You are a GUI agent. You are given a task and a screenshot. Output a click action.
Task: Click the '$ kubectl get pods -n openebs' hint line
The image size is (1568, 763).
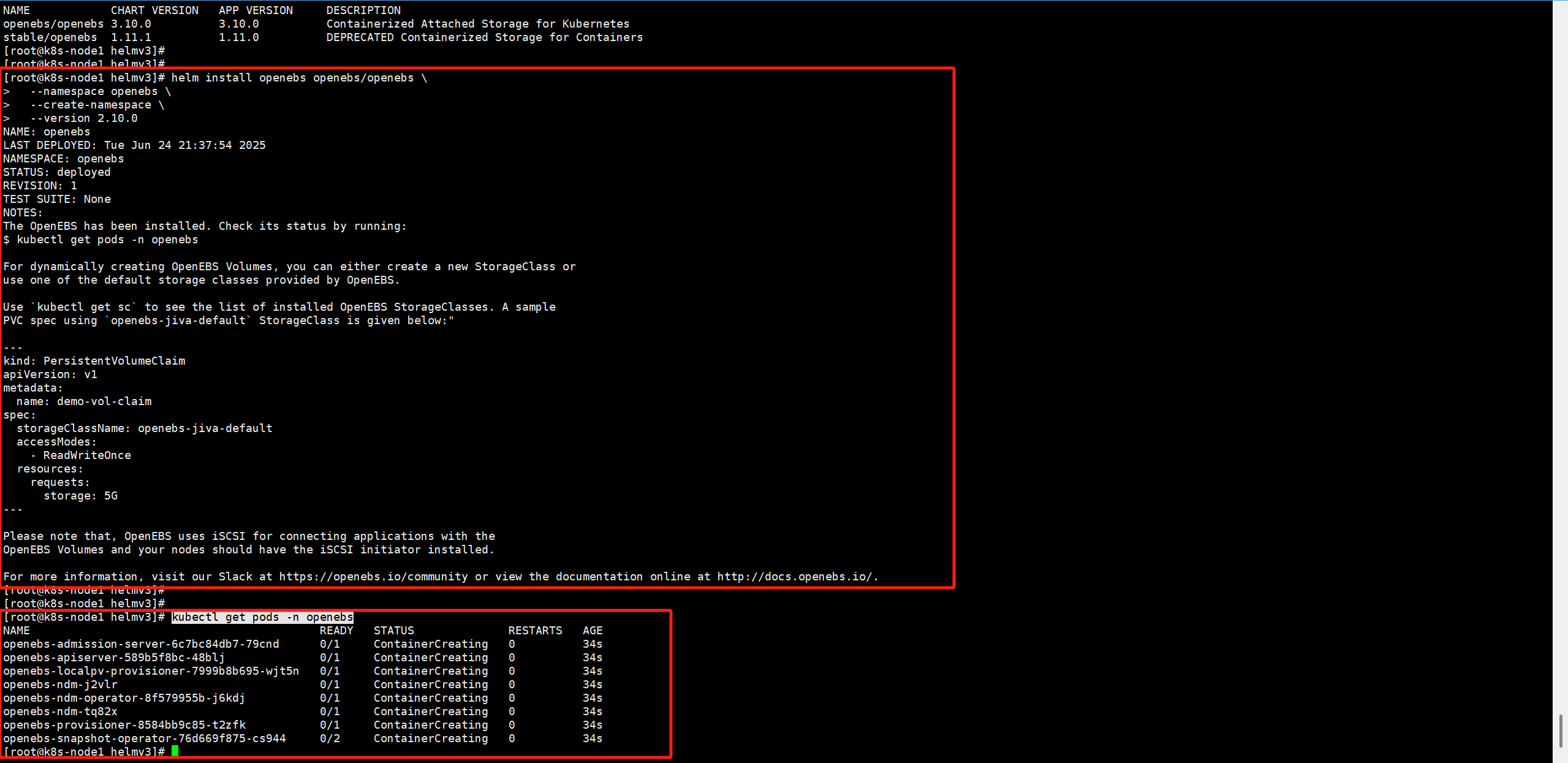(100, 240)
